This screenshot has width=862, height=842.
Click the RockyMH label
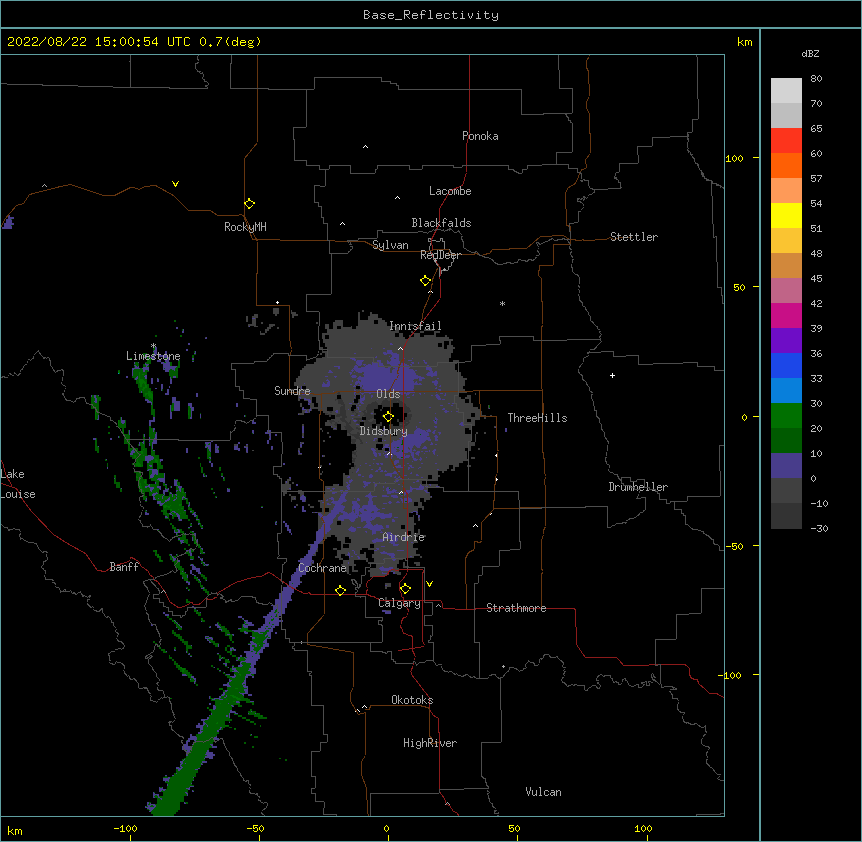coord(245,227)
